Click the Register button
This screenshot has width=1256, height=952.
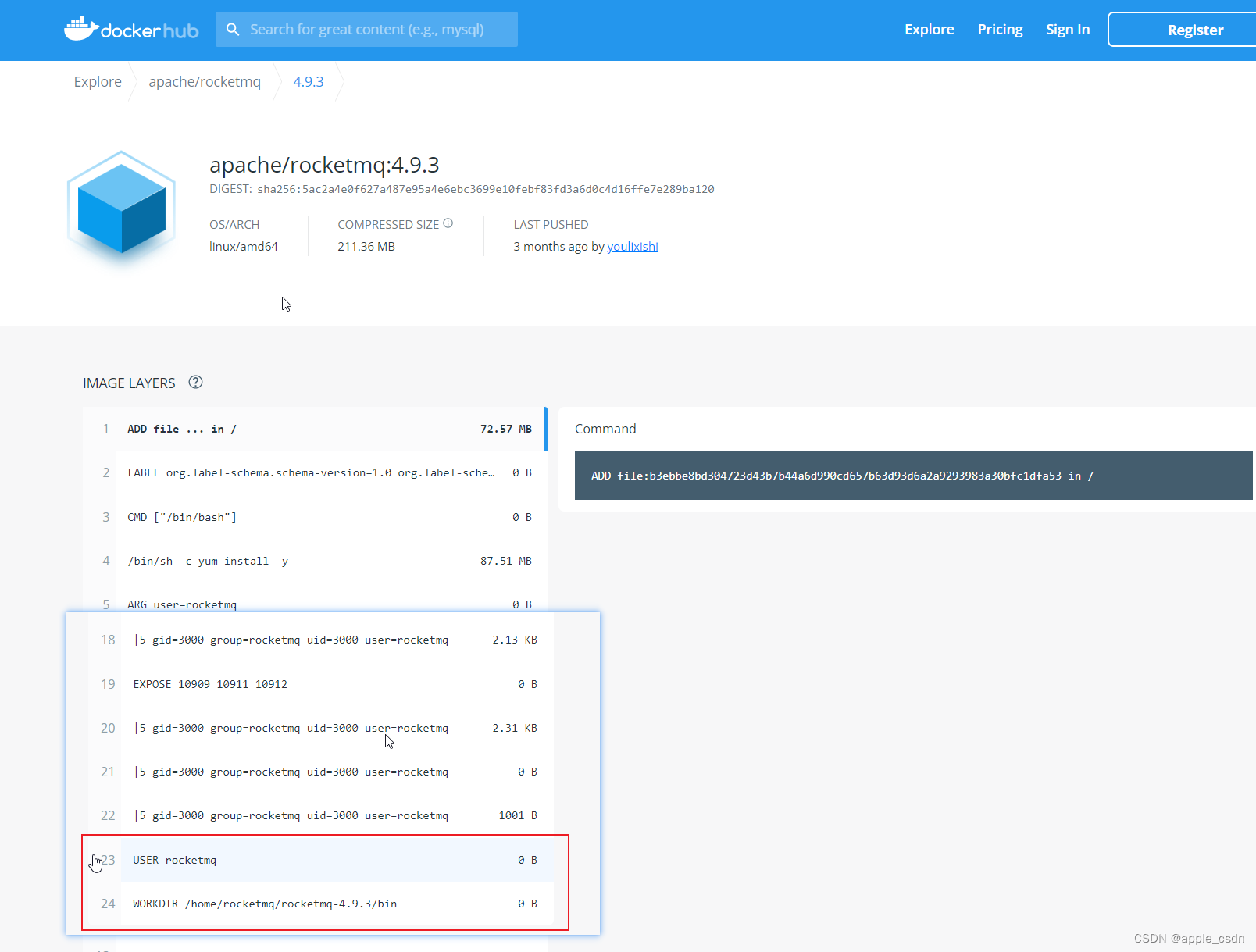(1182, 30)
